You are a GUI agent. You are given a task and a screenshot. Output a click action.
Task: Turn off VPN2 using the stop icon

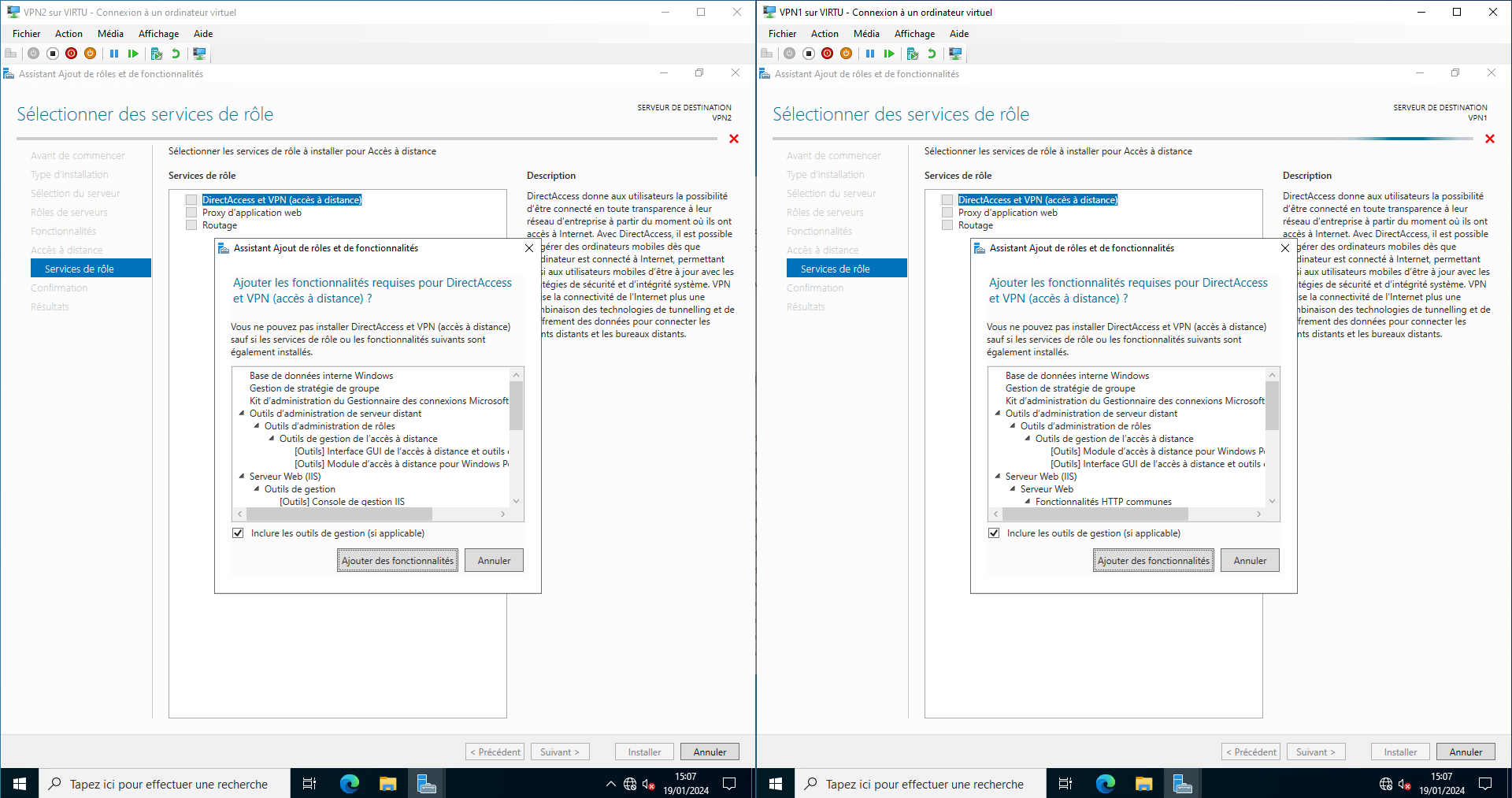point(53,54)
